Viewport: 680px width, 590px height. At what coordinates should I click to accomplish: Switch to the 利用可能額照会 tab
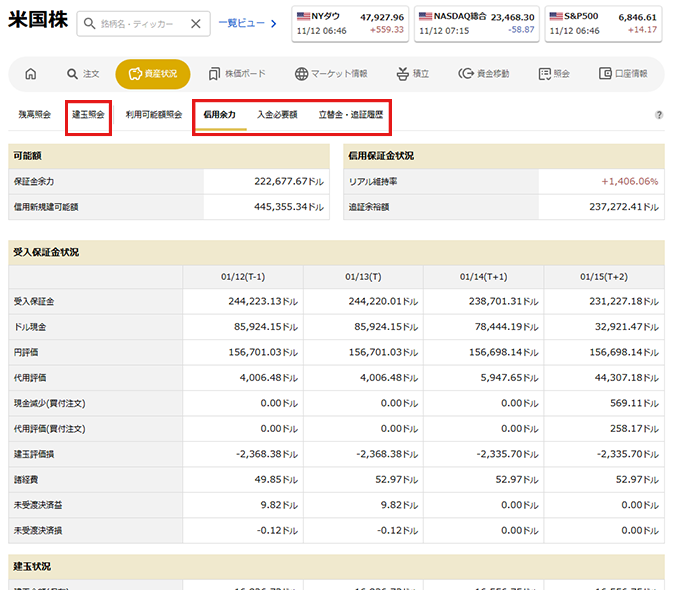click(x=154, y=115)
